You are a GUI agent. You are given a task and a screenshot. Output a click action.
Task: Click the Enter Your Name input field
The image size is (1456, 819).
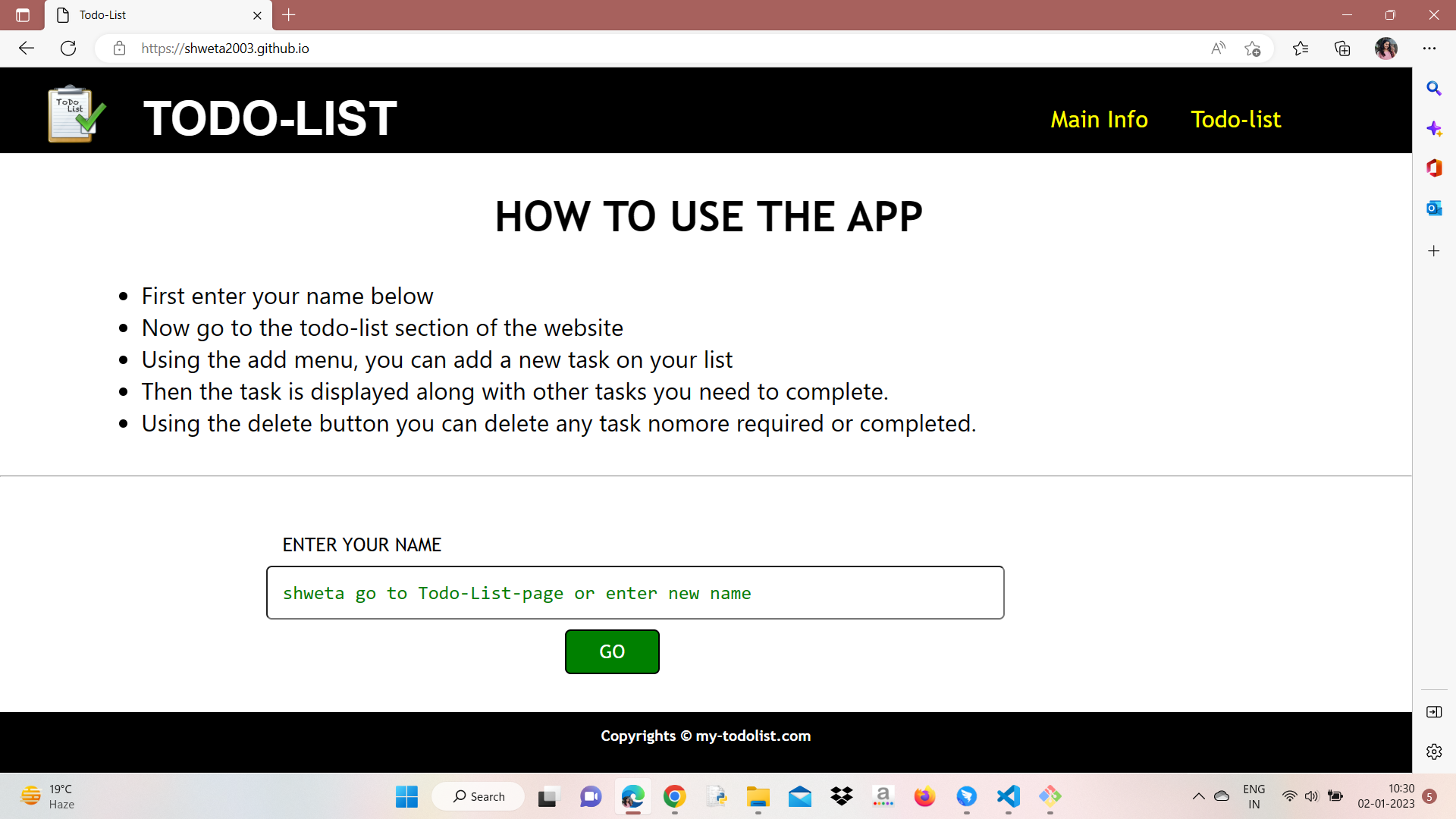click(x=635, y=592)
